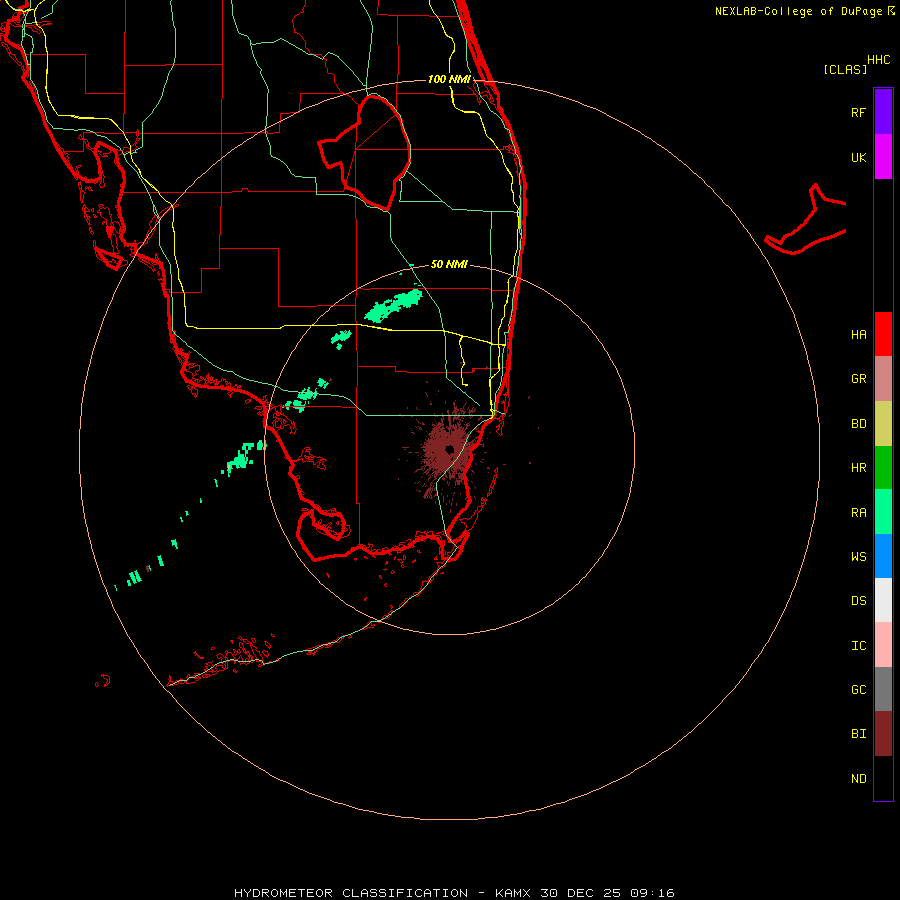Click the ND black legend swatch
The height and width of the screenshot is (900, 900).
(883, 778)
